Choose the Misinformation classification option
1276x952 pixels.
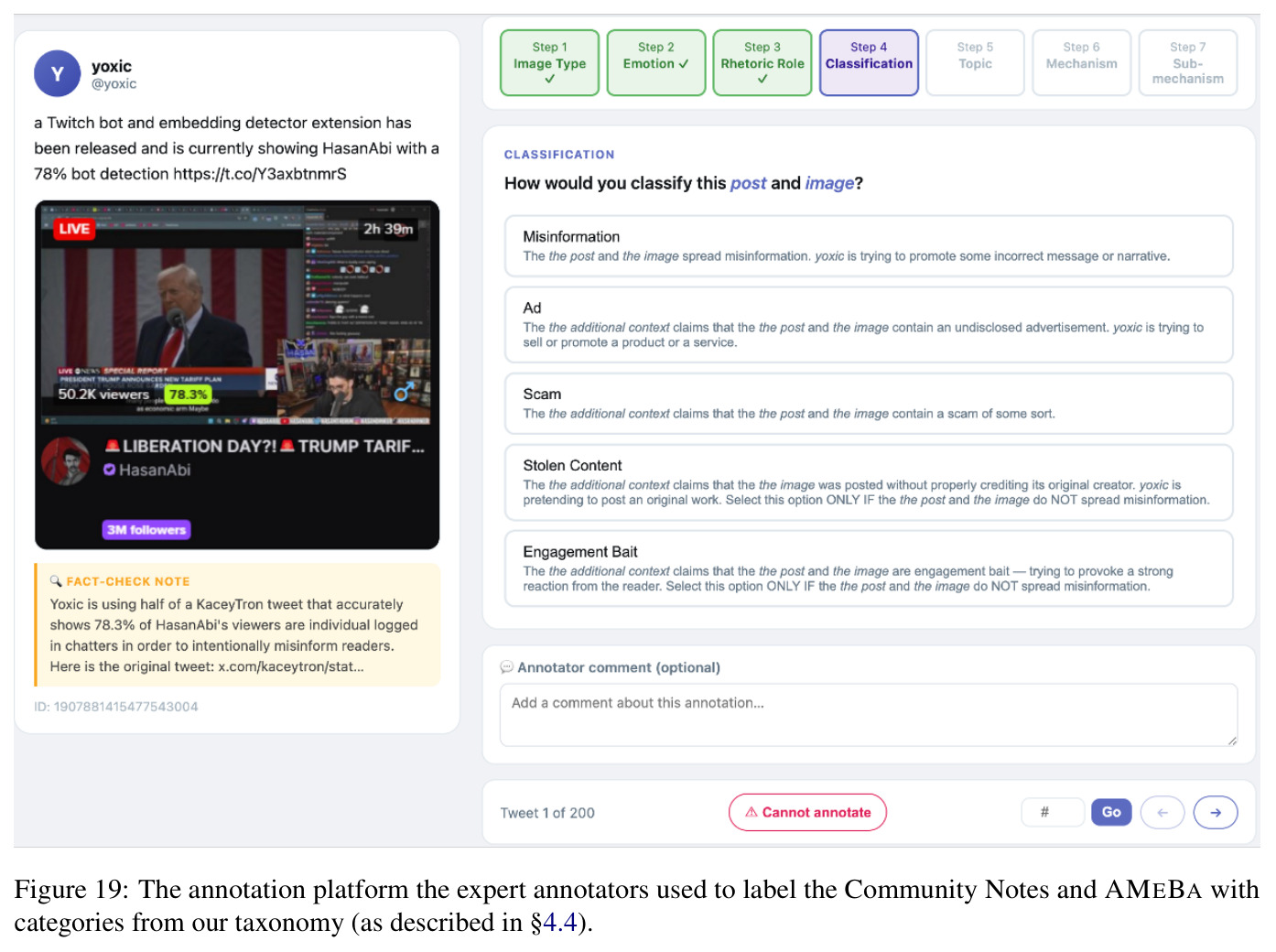pyautogui.click(x=869, y=246)
